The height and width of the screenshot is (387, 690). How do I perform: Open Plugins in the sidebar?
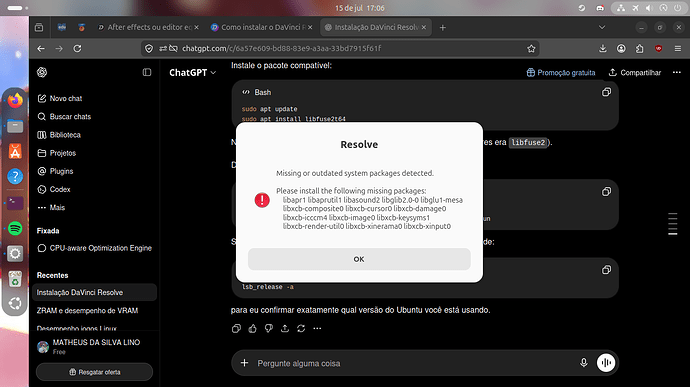(x=55, y=171)
